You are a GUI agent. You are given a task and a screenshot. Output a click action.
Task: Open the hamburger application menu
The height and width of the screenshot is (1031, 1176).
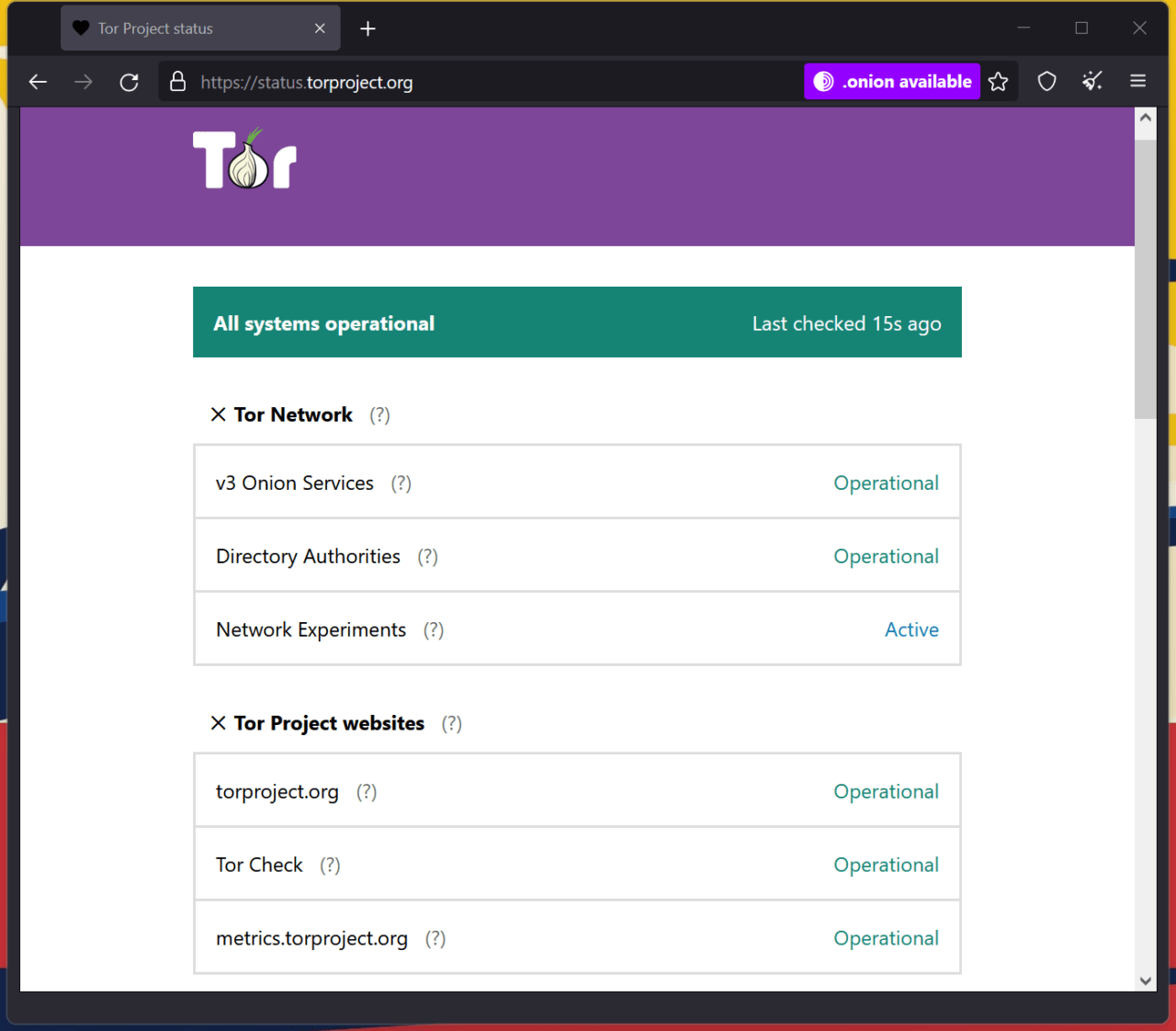point(1137,82)
